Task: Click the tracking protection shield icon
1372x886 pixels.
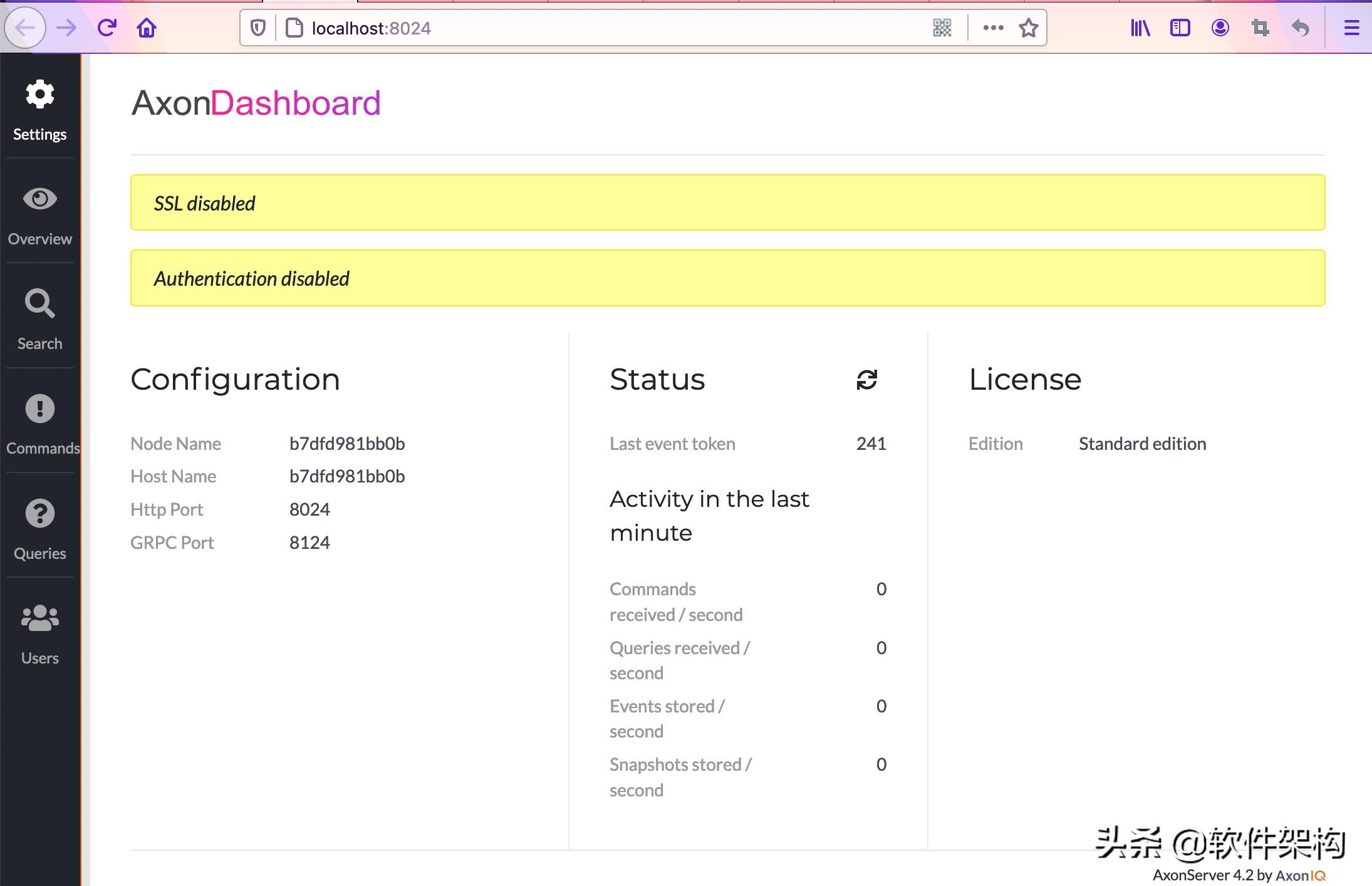Action: [257, 28]
